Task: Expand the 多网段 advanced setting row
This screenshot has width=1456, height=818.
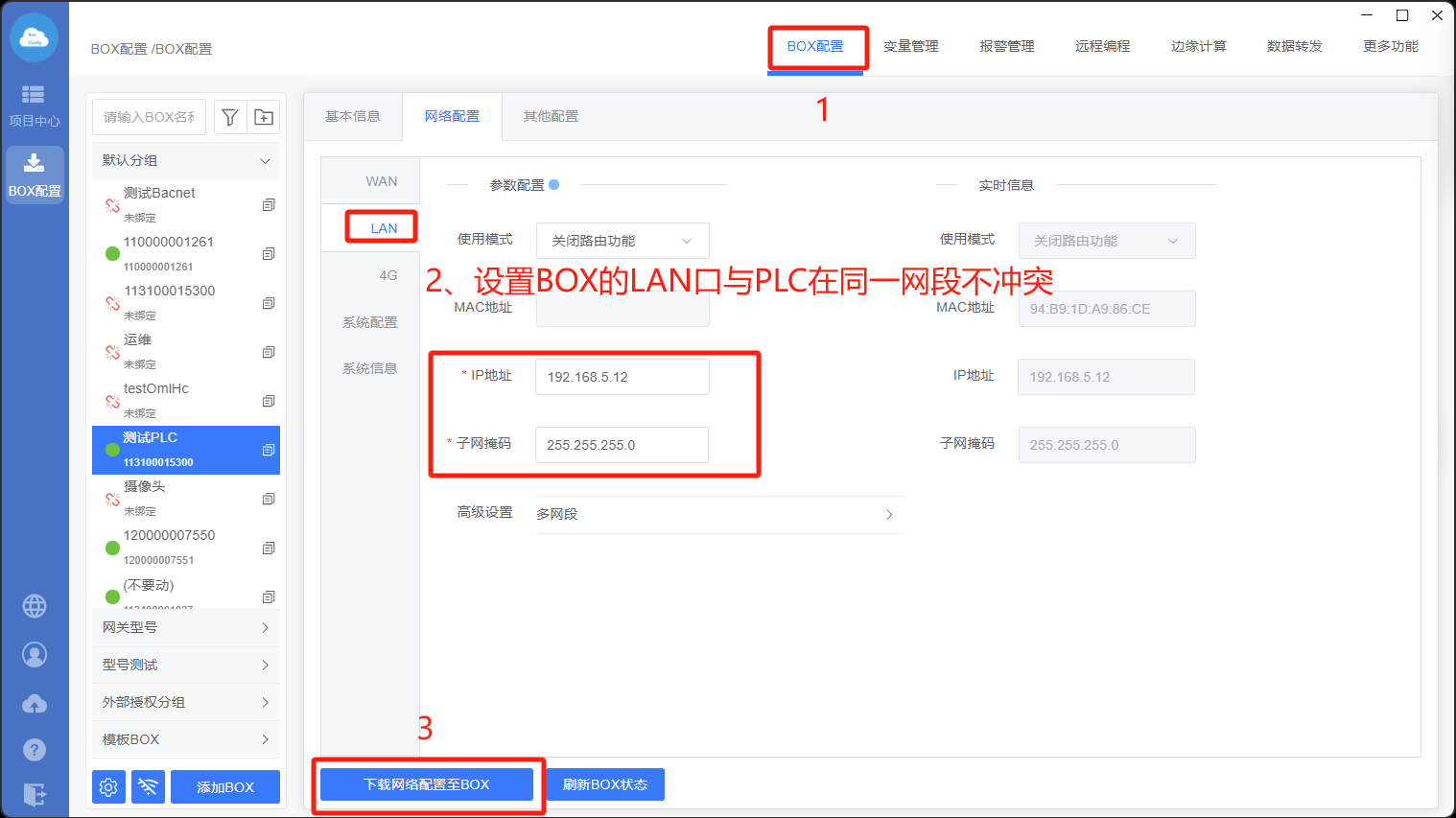Action: (719, 514)
